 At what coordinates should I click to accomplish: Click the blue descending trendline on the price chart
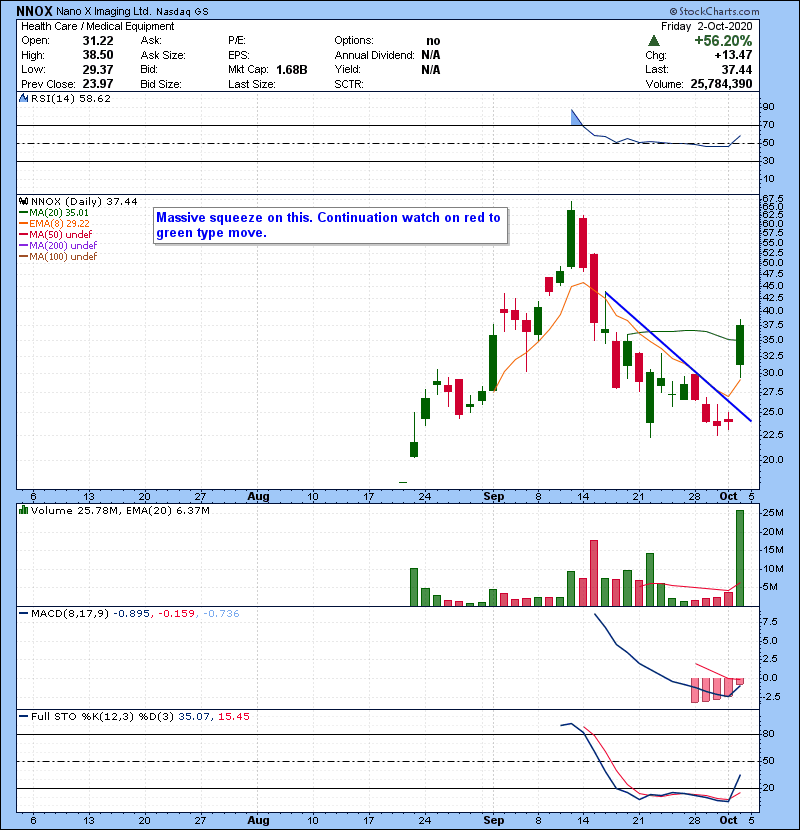(x=678, y=357)
